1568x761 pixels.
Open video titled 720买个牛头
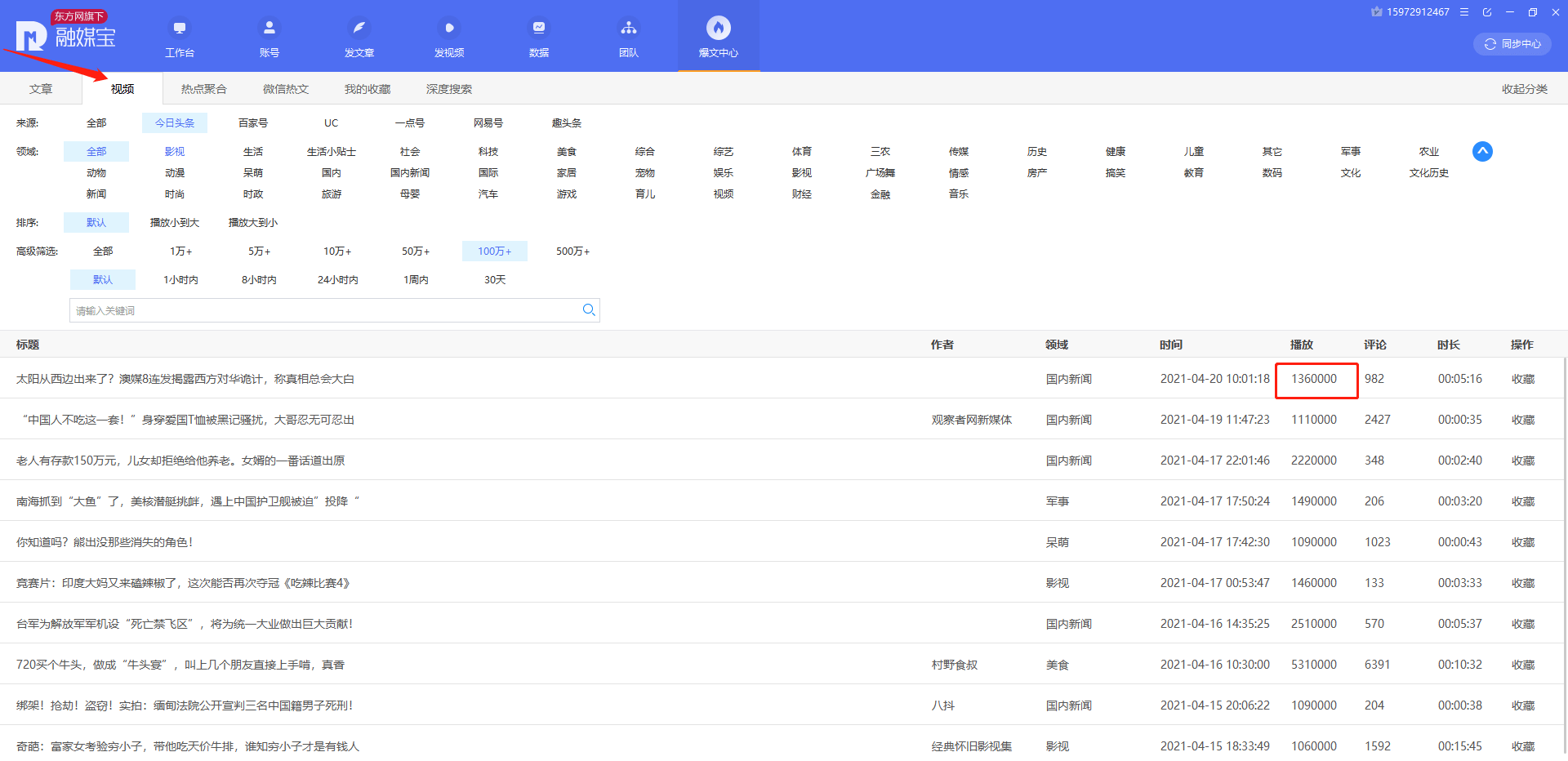(180, 665)
